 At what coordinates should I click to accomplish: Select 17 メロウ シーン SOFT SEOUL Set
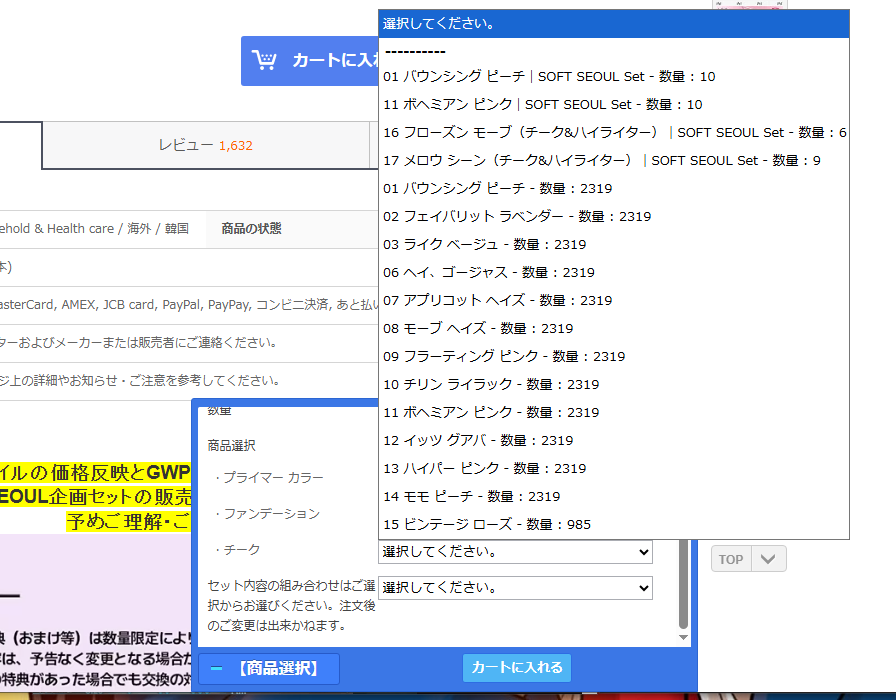click(x=601, y=160)
